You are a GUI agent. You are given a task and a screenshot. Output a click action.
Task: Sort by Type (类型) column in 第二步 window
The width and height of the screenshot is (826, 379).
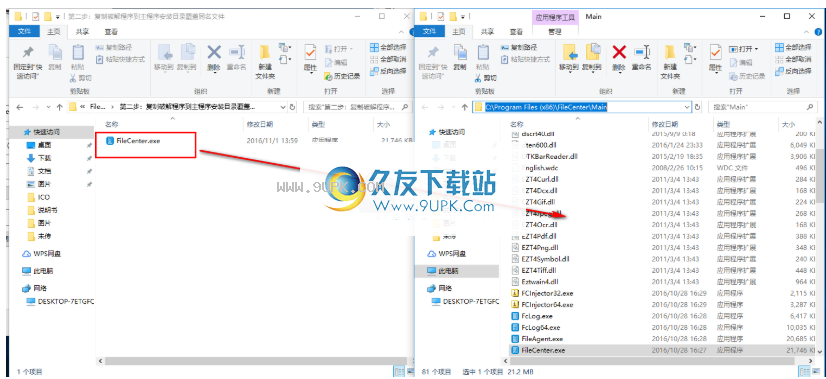point(319,124)
